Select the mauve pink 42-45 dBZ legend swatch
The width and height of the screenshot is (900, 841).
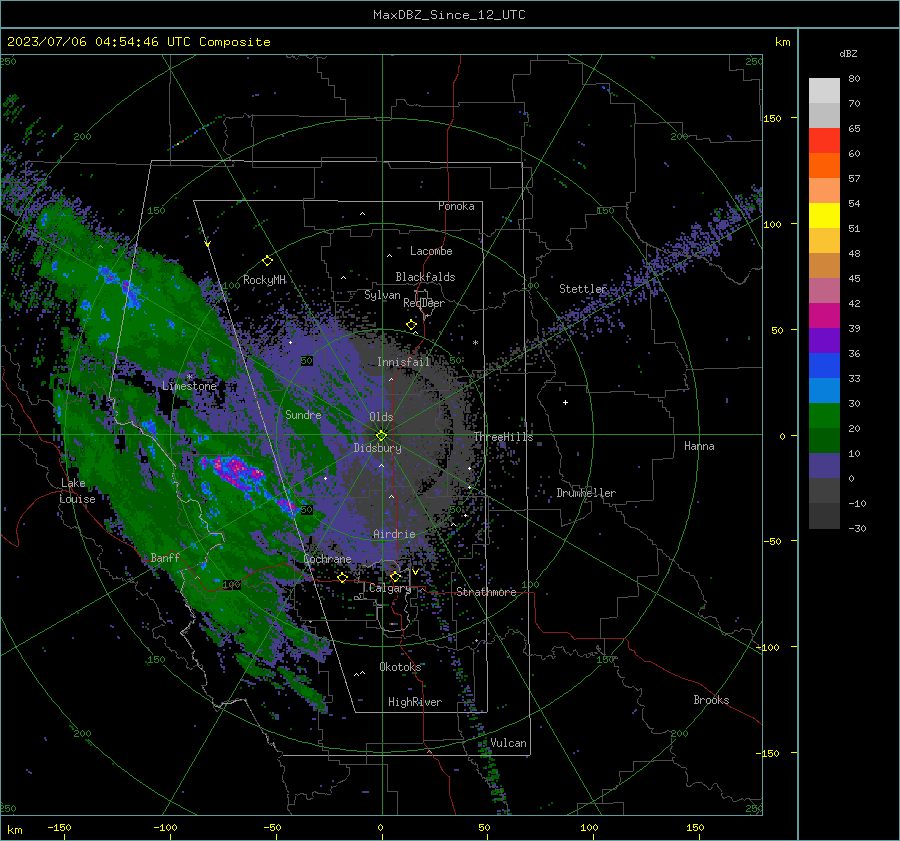824,290
